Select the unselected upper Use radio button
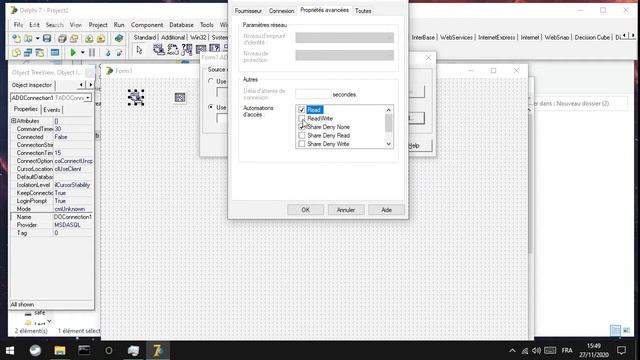Screen dimensions: 640x360 pyautogui.click(x=211, y=81)
